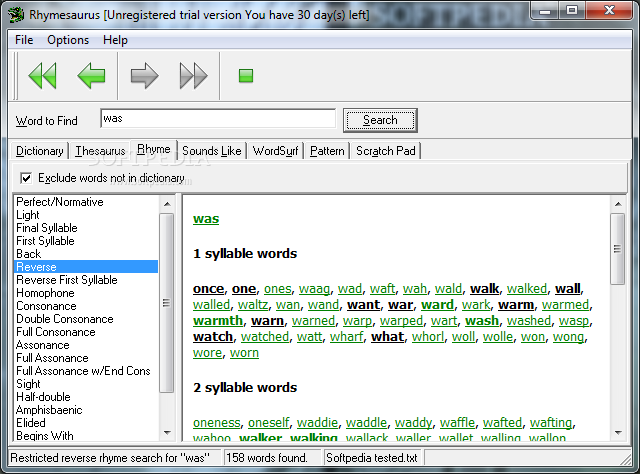Select the highlighted Reverse rhyme type

(86, 267)
